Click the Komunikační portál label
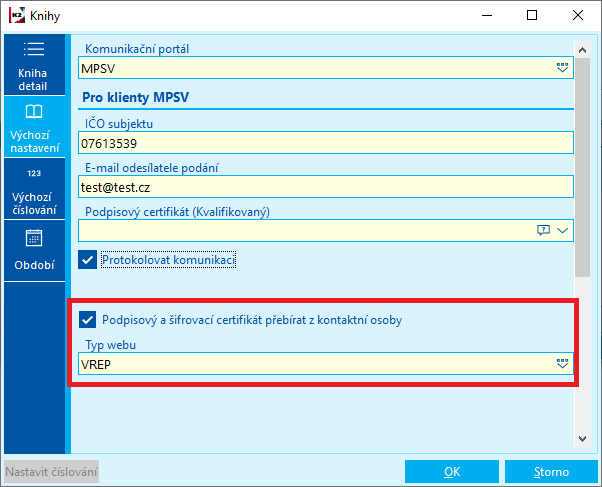 coord(137,49)
